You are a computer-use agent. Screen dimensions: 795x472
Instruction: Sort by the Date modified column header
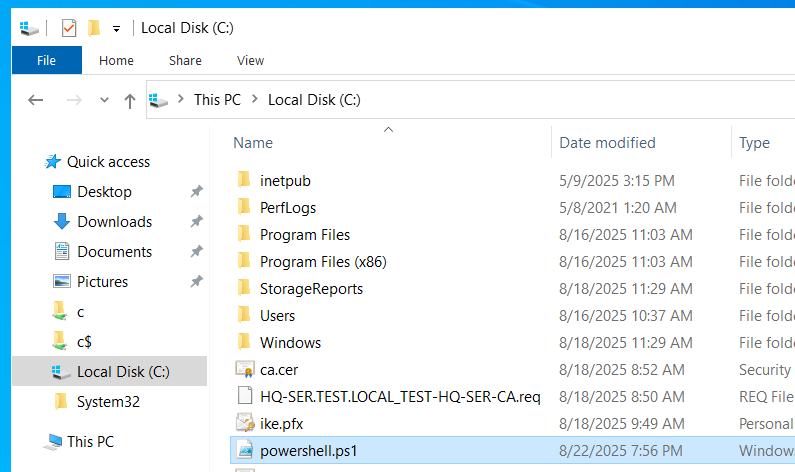pyautogui.click(x=607, y=143)
